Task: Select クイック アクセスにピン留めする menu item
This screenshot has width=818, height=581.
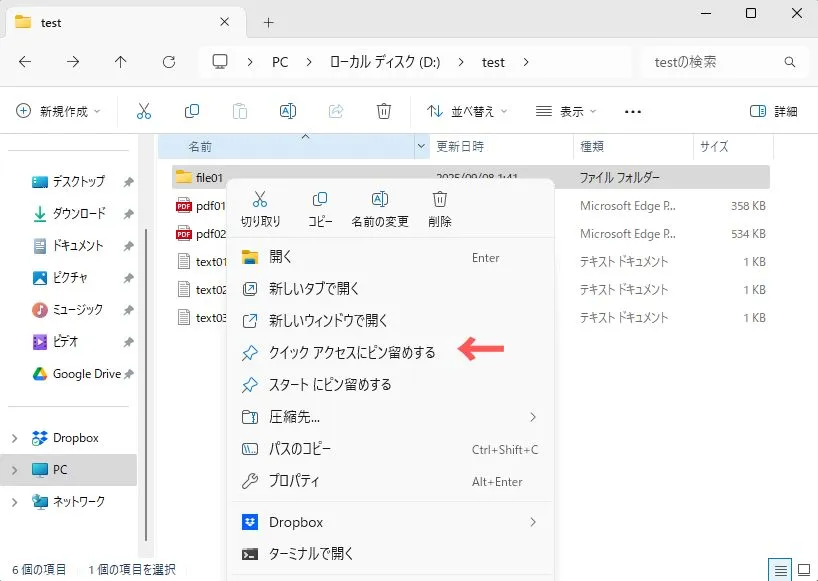Action: tap(352, 352)
